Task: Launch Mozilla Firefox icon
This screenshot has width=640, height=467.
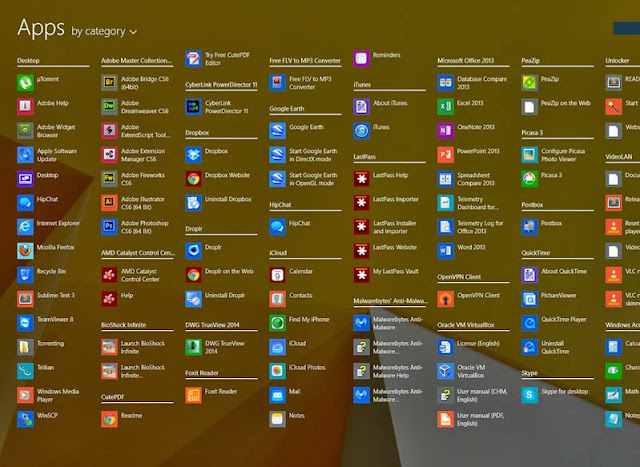Action: [x=25, y=251]
